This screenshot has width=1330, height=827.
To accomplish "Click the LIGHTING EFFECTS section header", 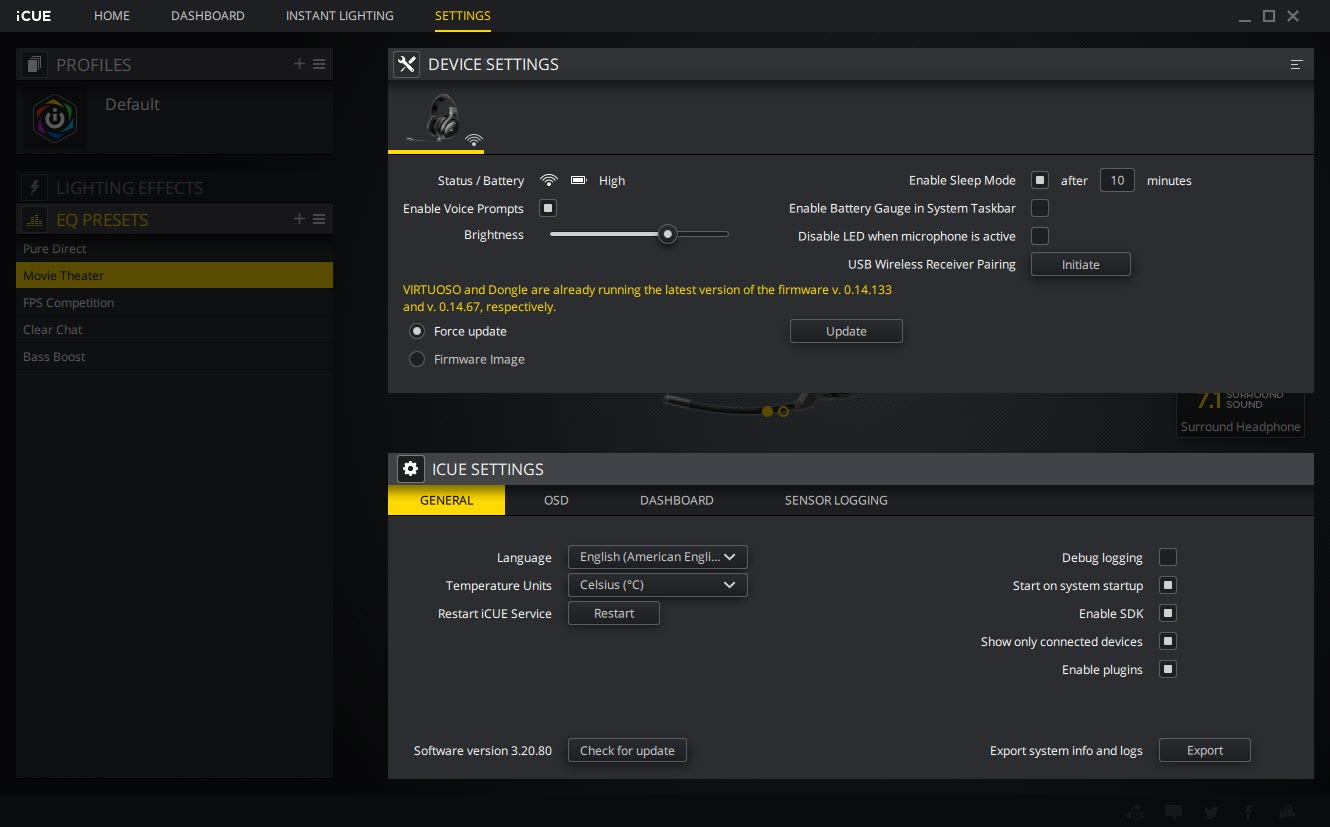I will pyautogui.click(x=129, y=188).
